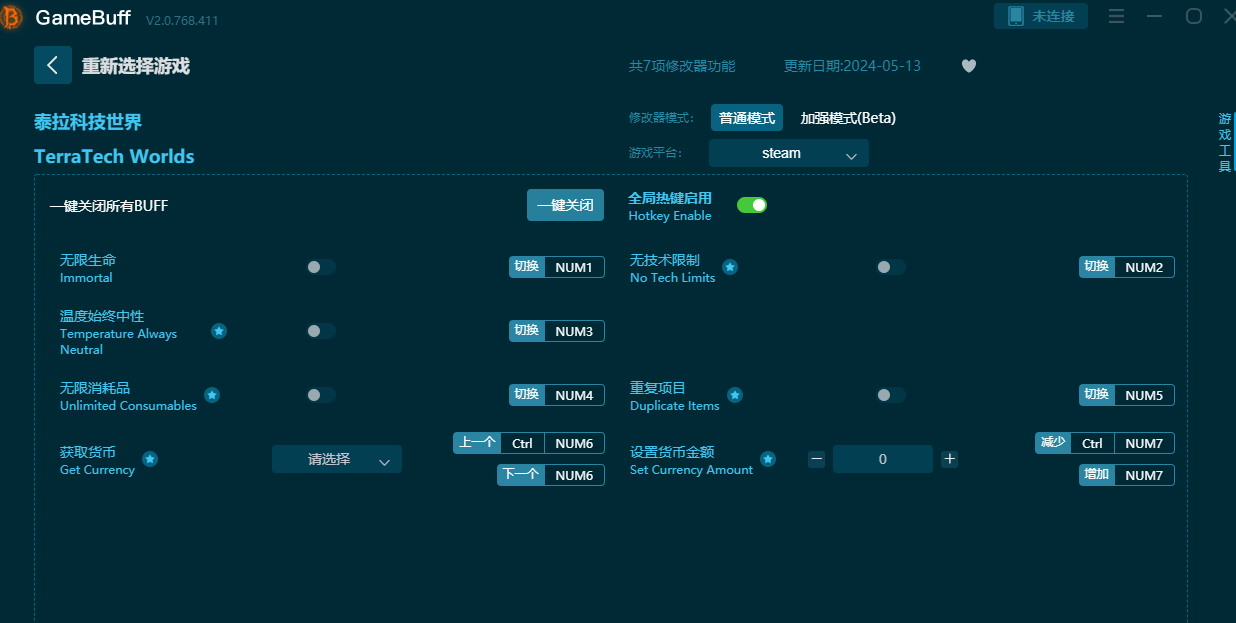Click the 一键关闭 button to disable all buffs
This screenshot has height=623, width=1236.
tap(565, 204)
